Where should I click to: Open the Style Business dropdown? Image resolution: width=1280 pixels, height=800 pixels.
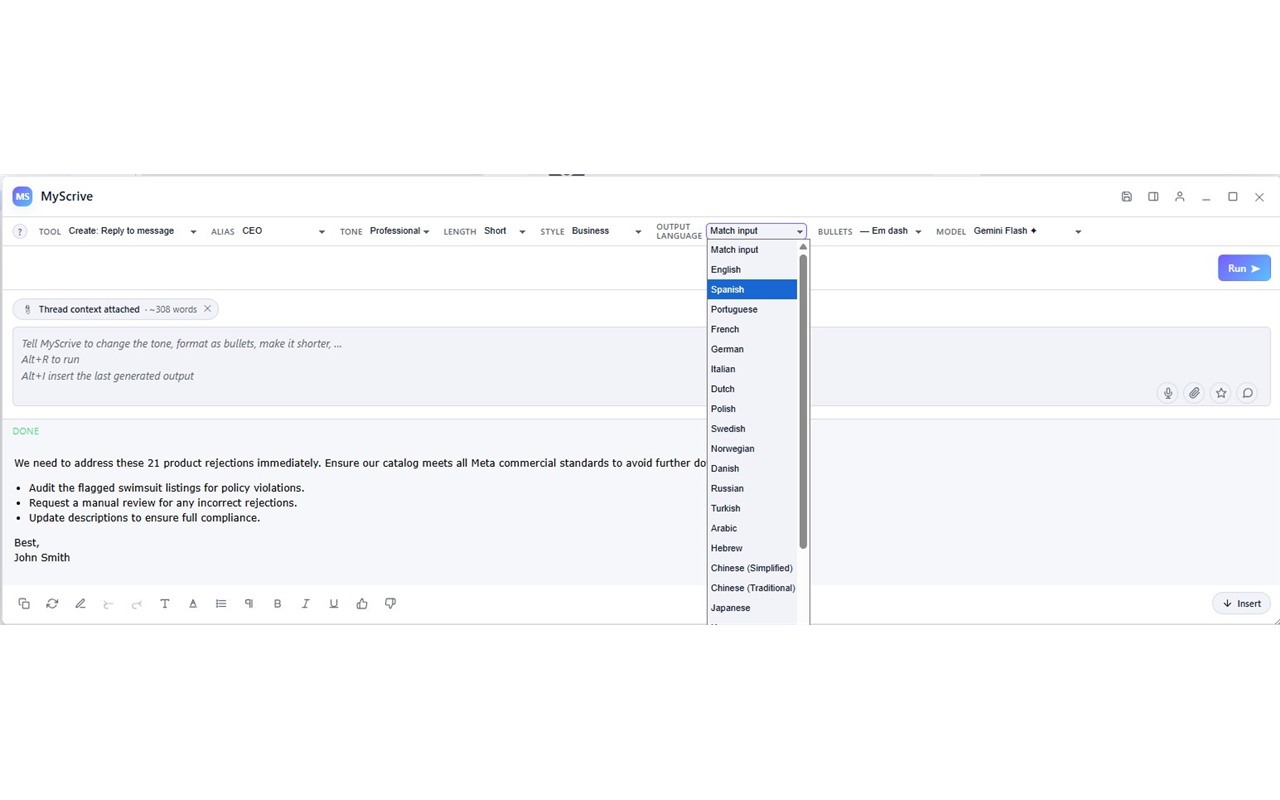point(606,231)
